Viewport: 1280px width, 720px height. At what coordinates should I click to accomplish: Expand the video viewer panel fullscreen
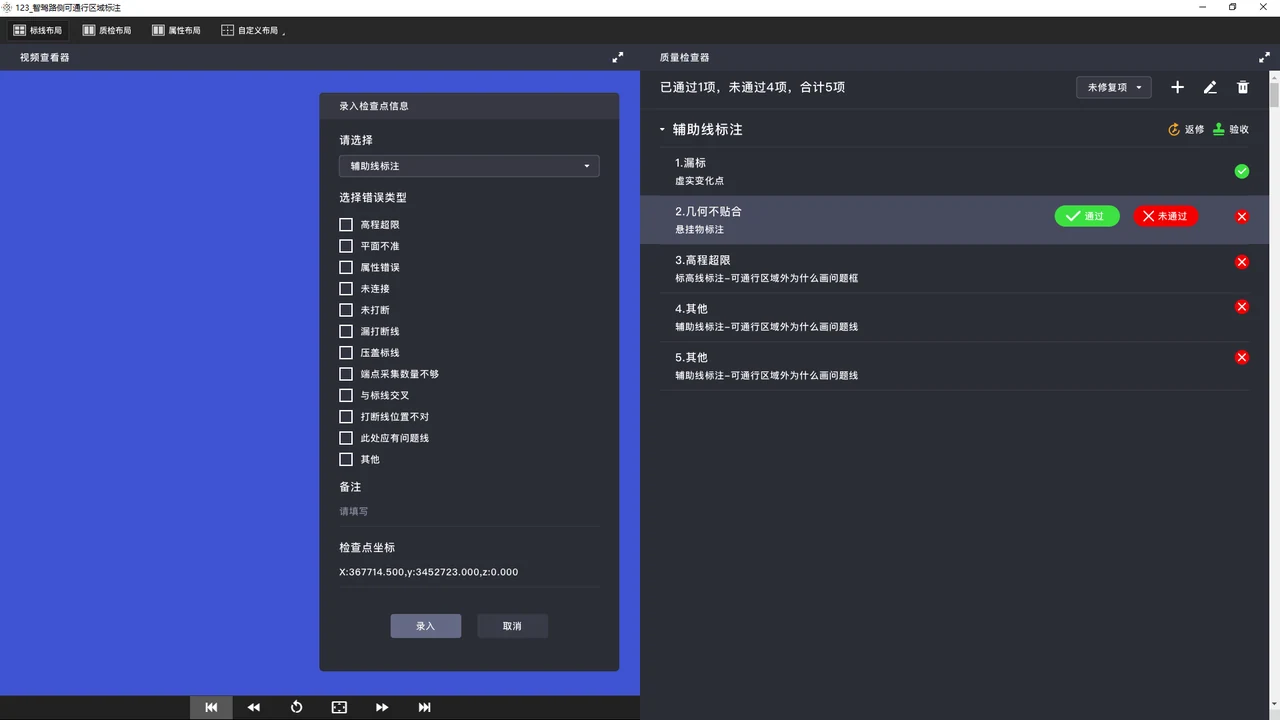618,58
